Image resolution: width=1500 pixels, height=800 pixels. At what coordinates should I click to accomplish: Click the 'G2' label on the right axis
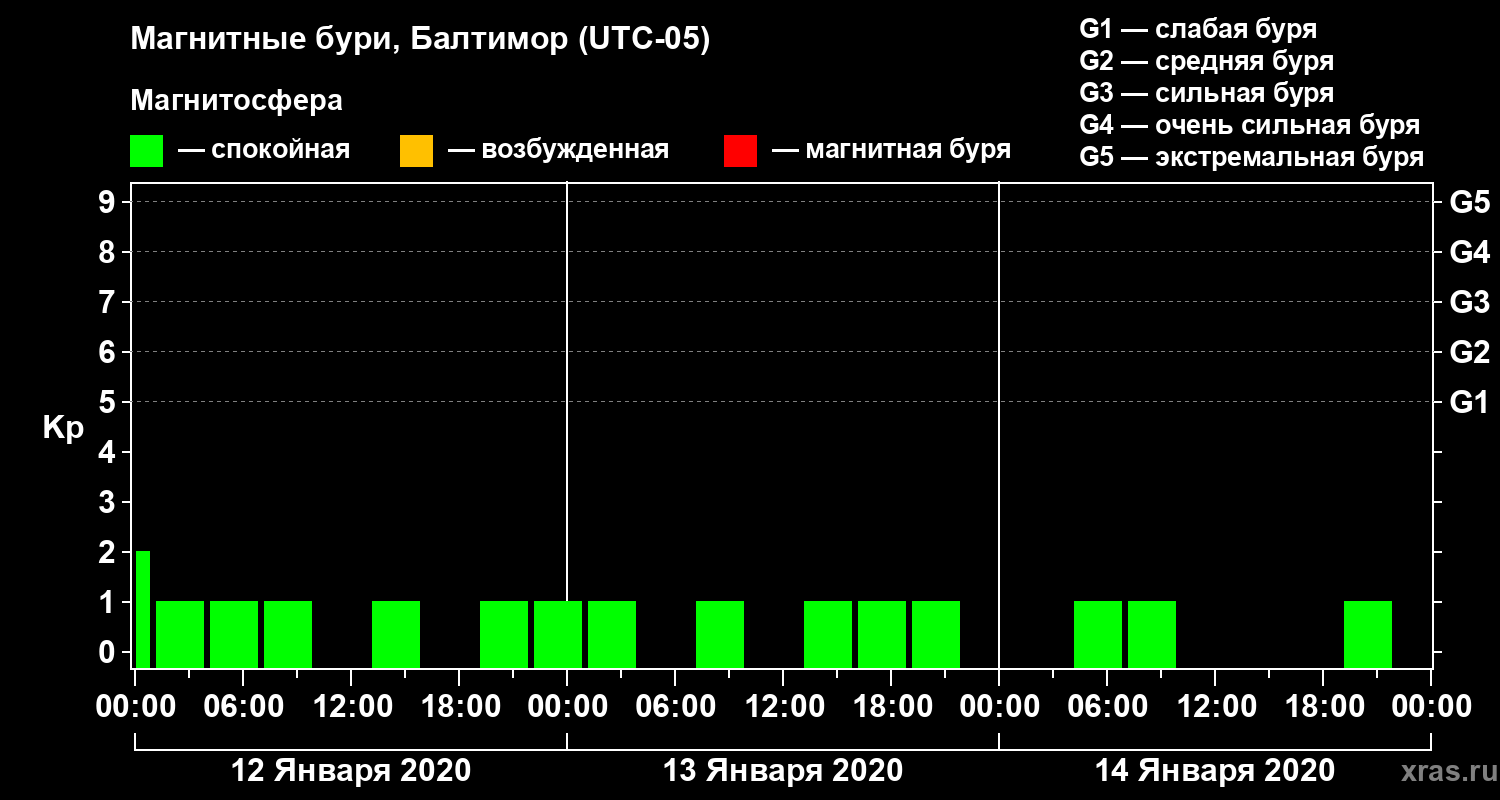tap(1469, 353)
